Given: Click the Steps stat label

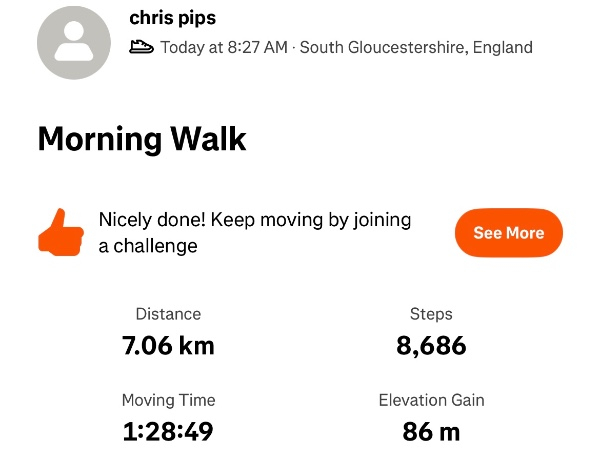Looking at the screenshot, I should tap(431, 314).
